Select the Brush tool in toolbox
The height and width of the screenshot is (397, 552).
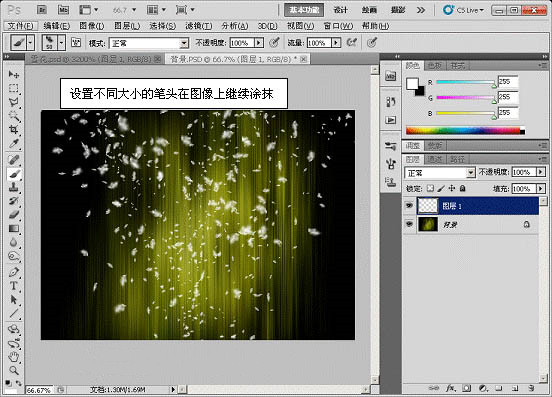click(14, 174)
